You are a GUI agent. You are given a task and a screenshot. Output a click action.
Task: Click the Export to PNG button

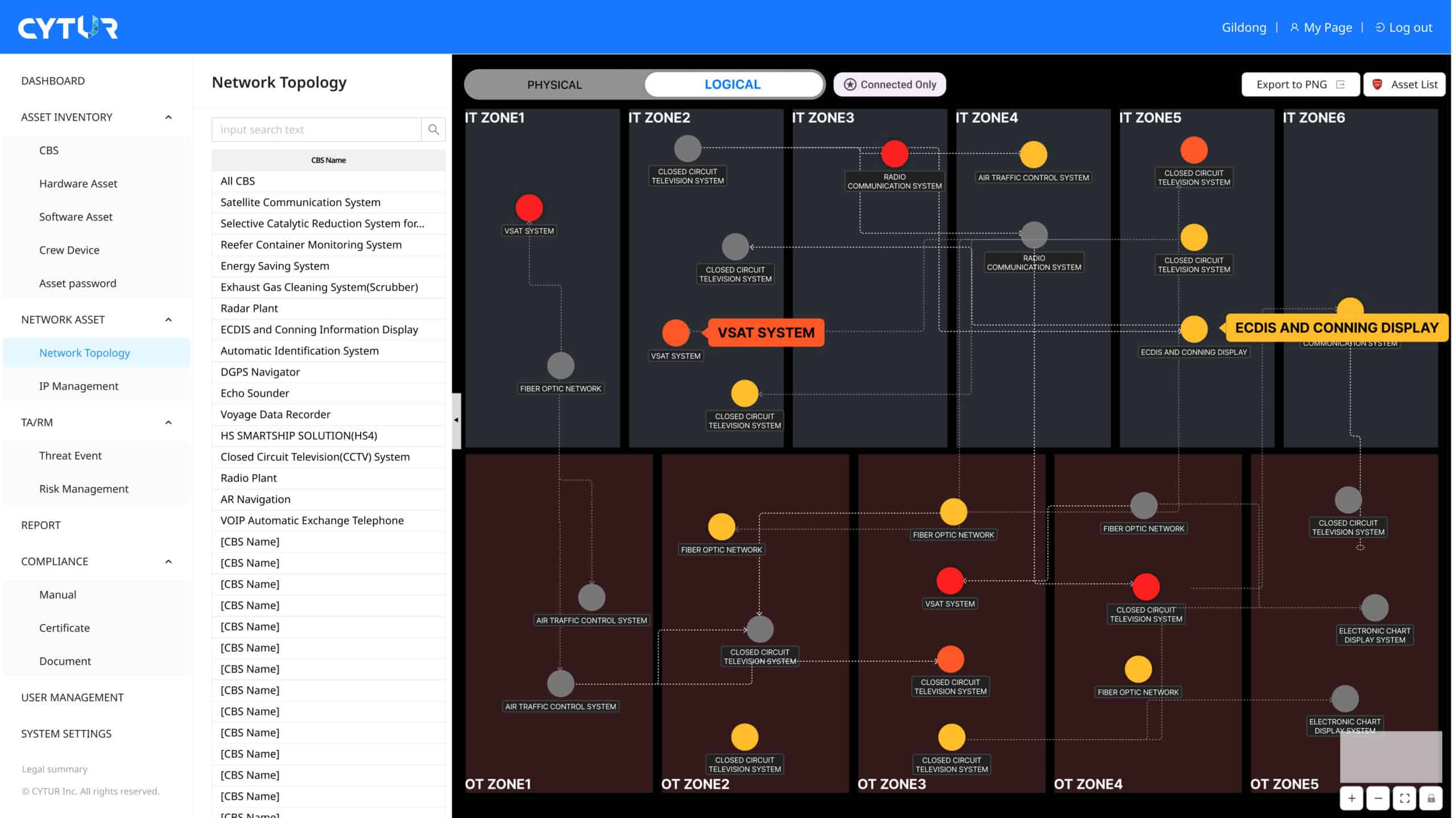pos(1300,84)
